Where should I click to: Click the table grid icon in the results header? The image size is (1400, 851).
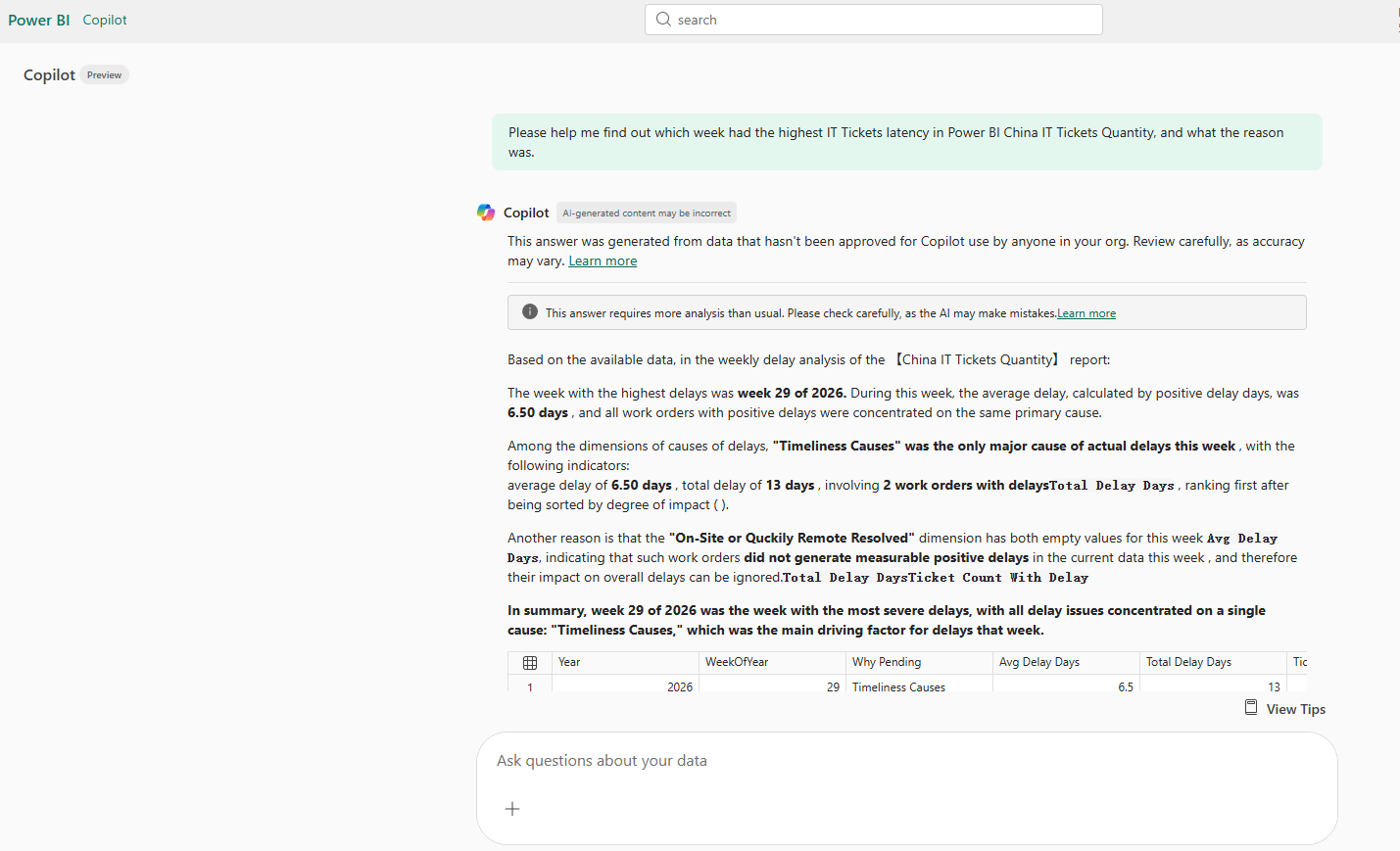(x=530, y=663)
